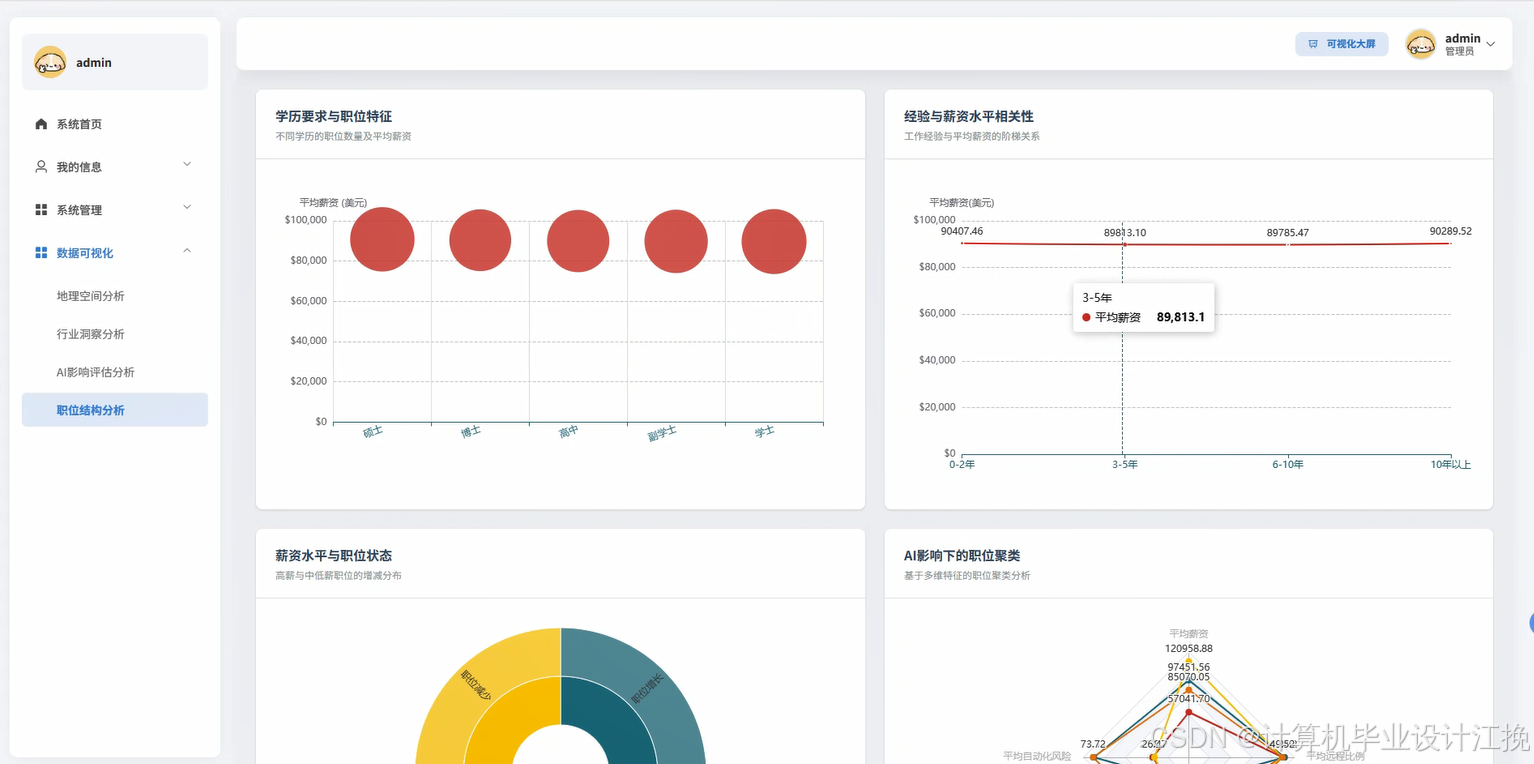The image size is (1534, 764).
Task: Click the 博士 bubble in the education chart
Action: tap(480, 240)
